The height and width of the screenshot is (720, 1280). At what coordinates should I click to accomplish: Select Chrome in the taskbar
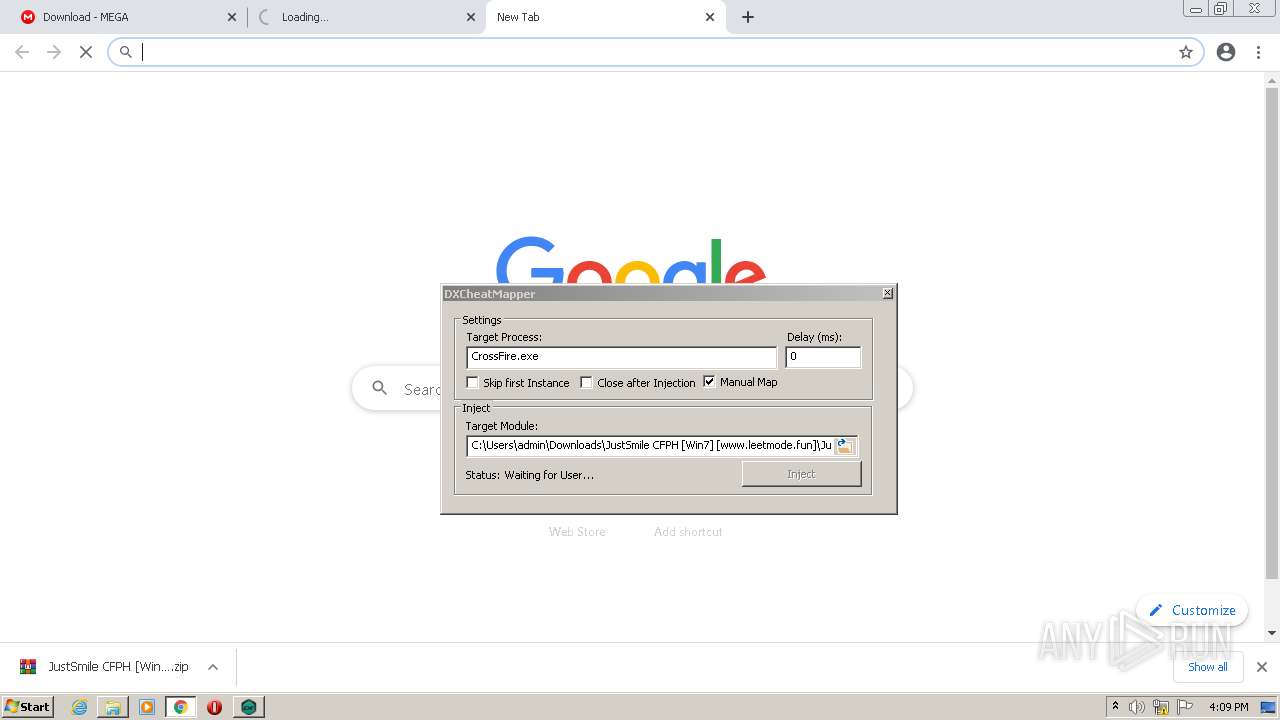click(180, 707)
